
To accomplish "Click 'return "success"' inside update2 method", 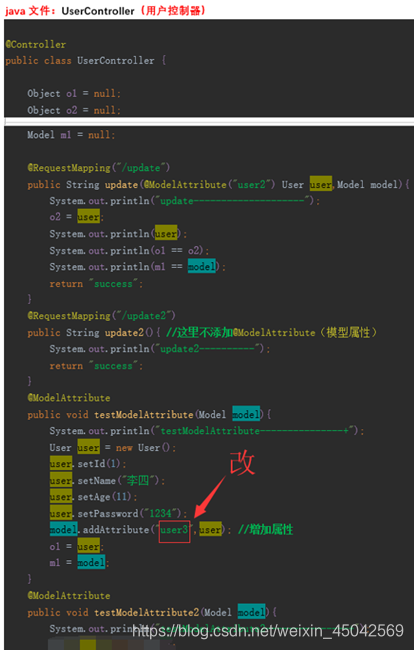I will pos(96,366).
